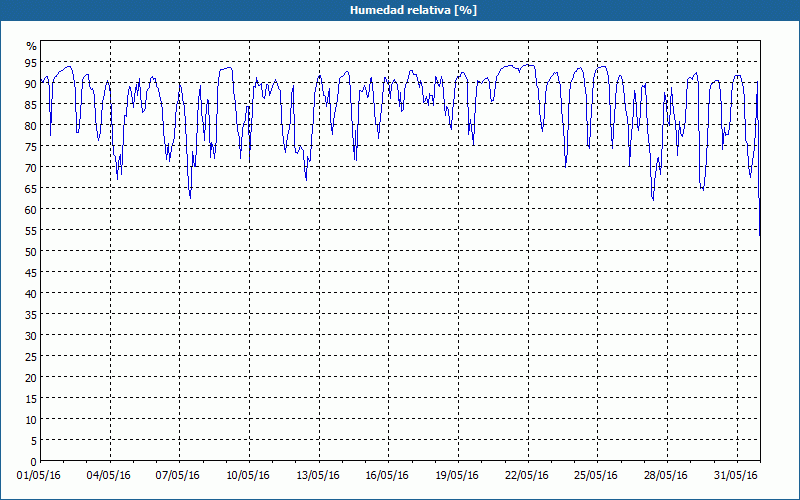The image size is (800, 500).
Task: Select the 5 y-axis label
Action: pos(34,441)
